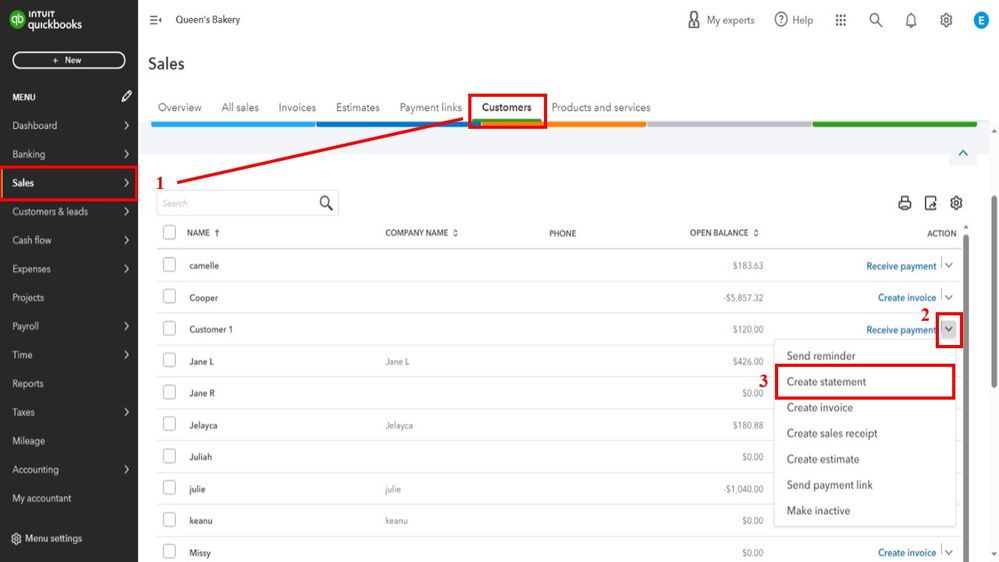
Task: Open the Reports menu item
Action: pyautogui.click(x=28, y=384)
